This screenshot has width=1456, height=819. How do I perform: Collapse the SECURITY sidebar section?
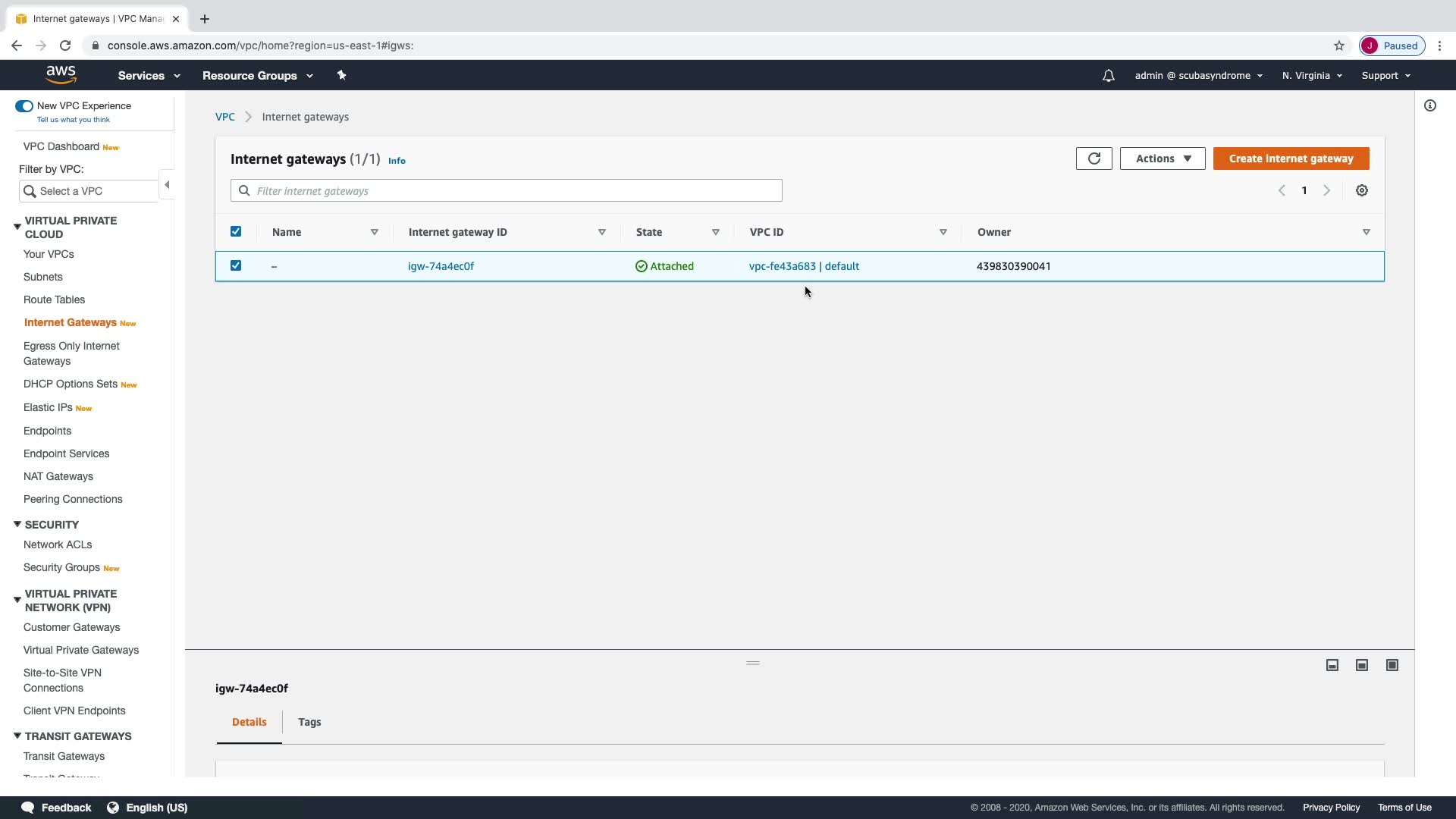[17, 525]
